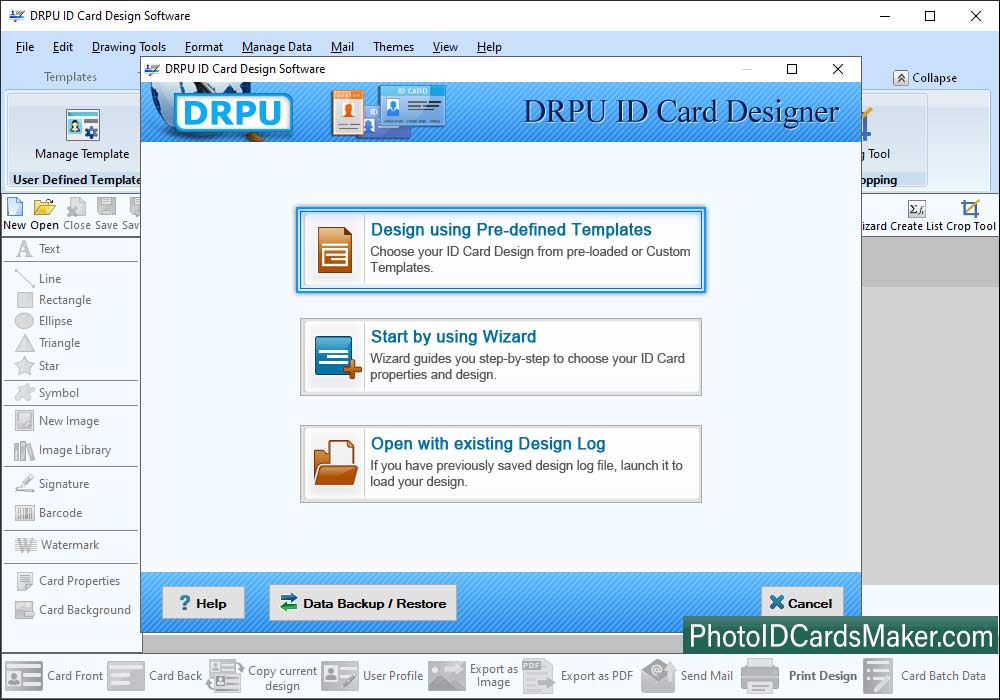Open the Themes menu
The height and width of the screenshot is (700, 1000).
pyautogui.click(x=393, y=47)
